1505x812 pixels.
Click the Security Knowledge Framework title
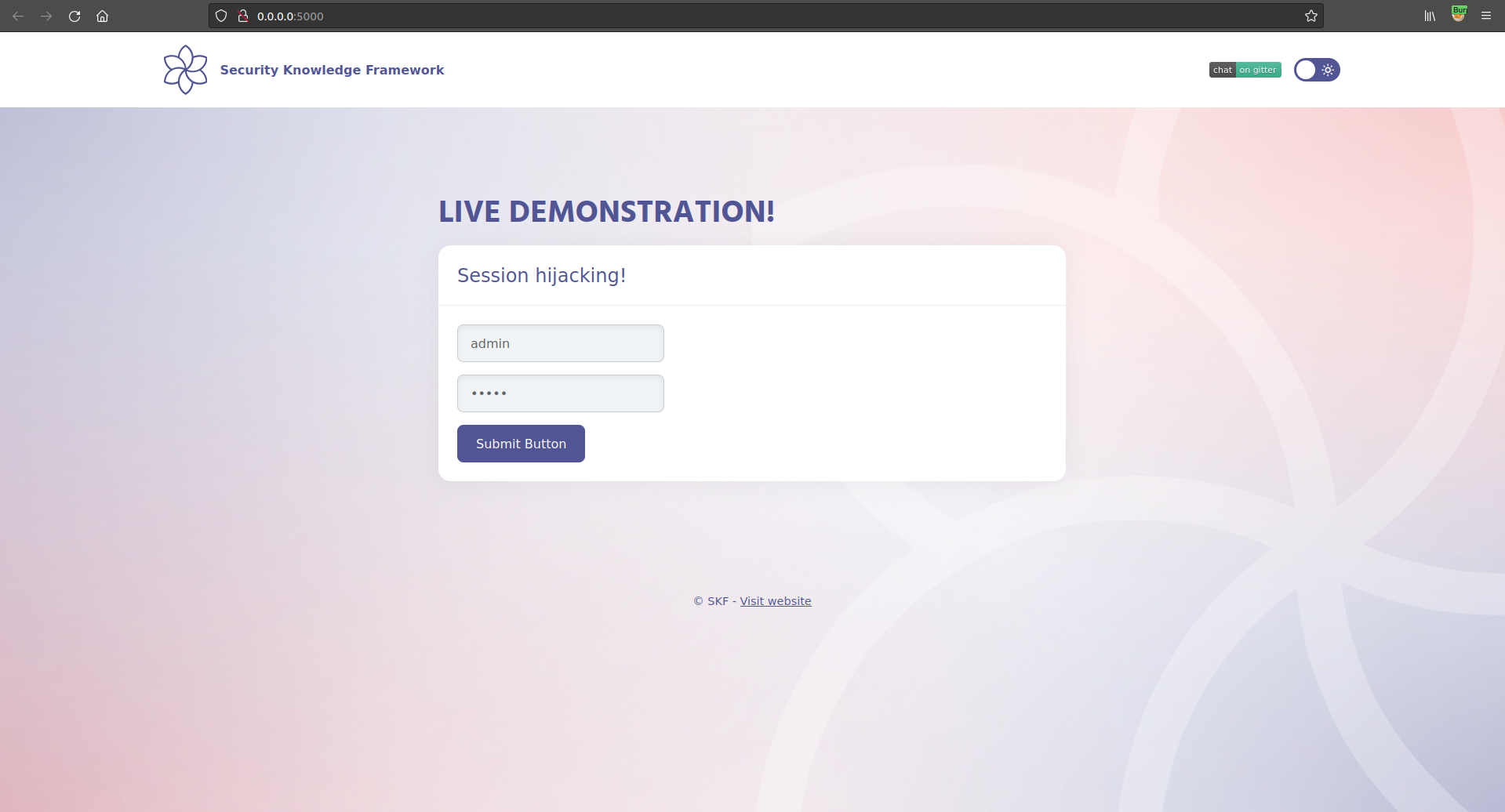[x=332, y=70]
